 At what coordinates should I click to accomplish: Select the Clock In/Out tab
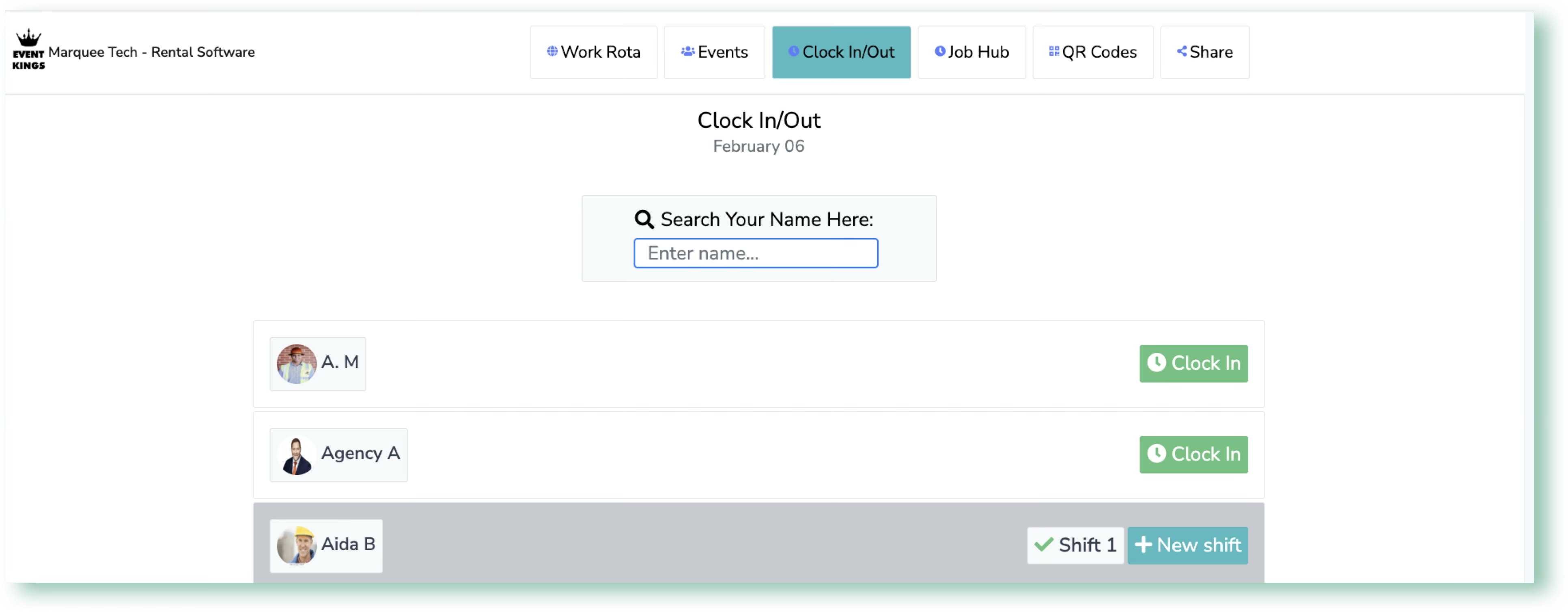[x=841, y=52]
